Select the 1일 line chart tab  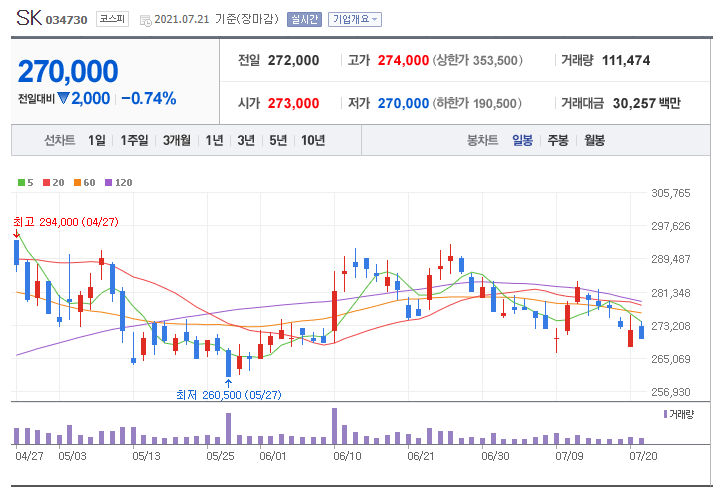tap(96, 141)
